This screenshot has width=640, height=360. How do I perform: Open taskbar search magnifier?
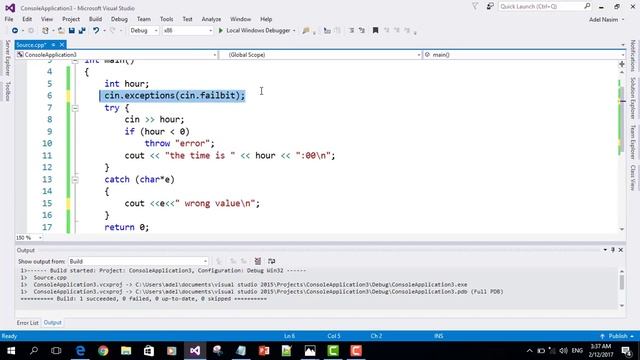(34, 351)
